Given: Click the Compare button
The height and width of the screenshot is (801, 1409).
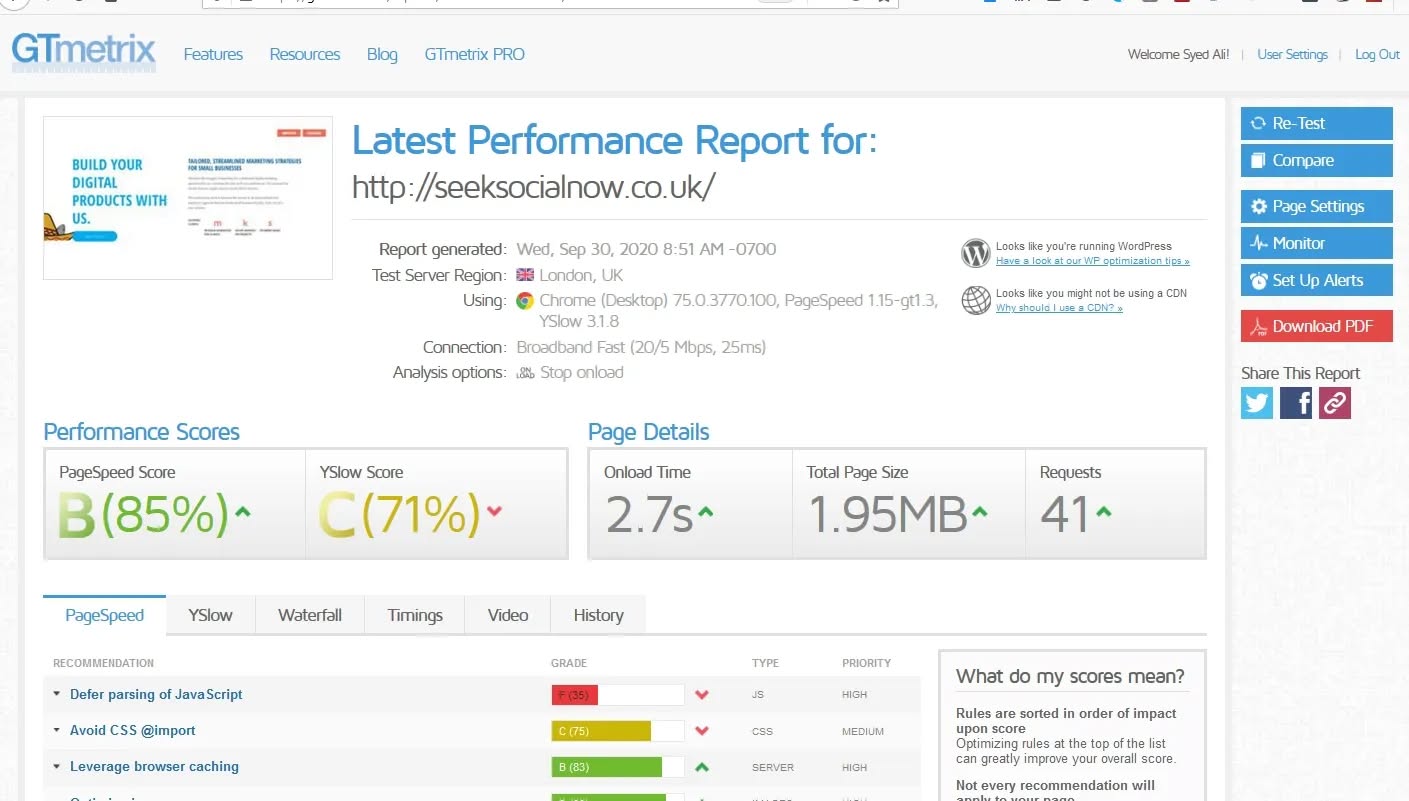Looking at the screenshot, I should click(1316, 160).
